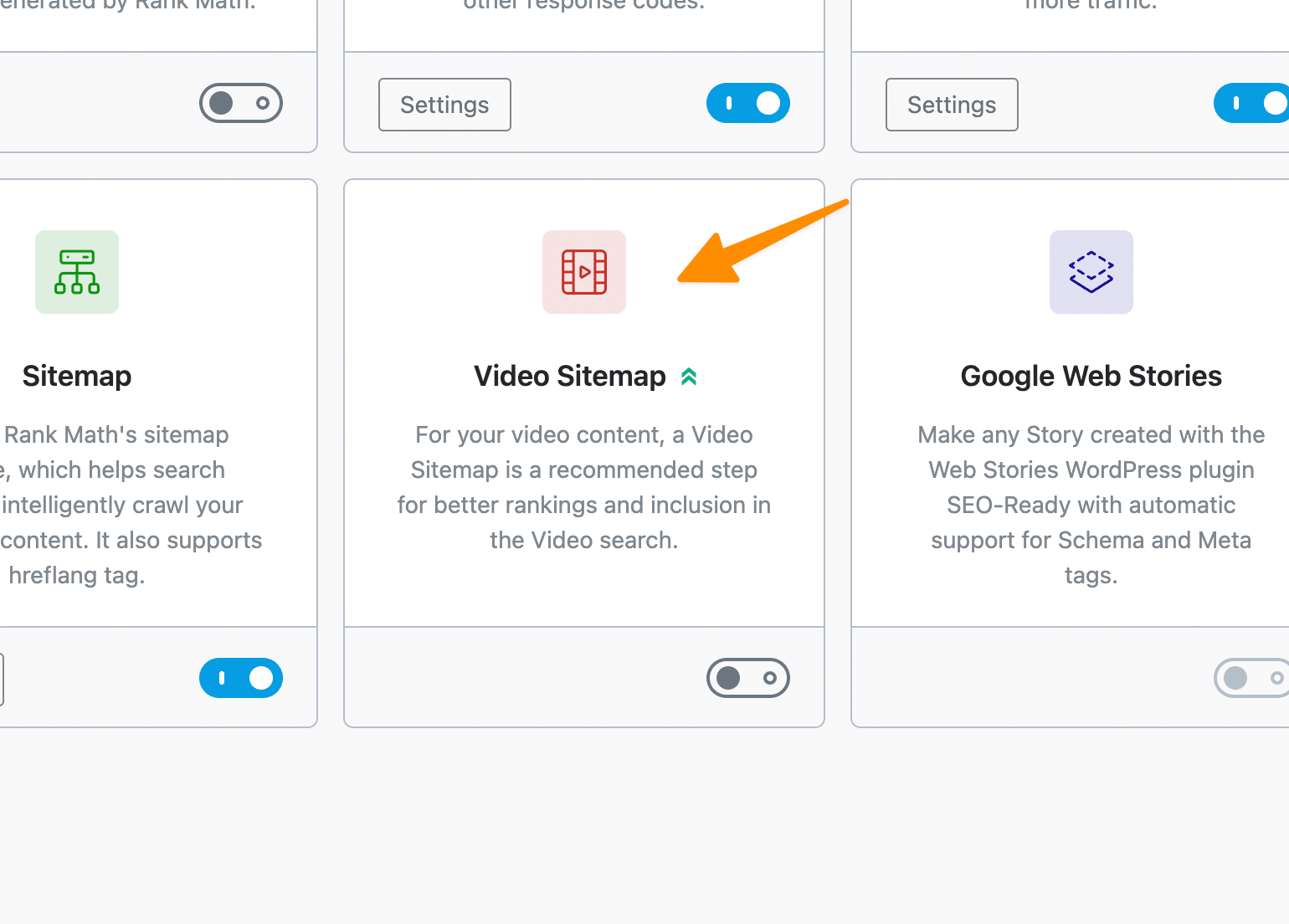Image resolution: width=1289 pixels, height=924 pixels.
Task: Click the green PRO chevron badge beside Video Sitemap
Action: [689, 377]
